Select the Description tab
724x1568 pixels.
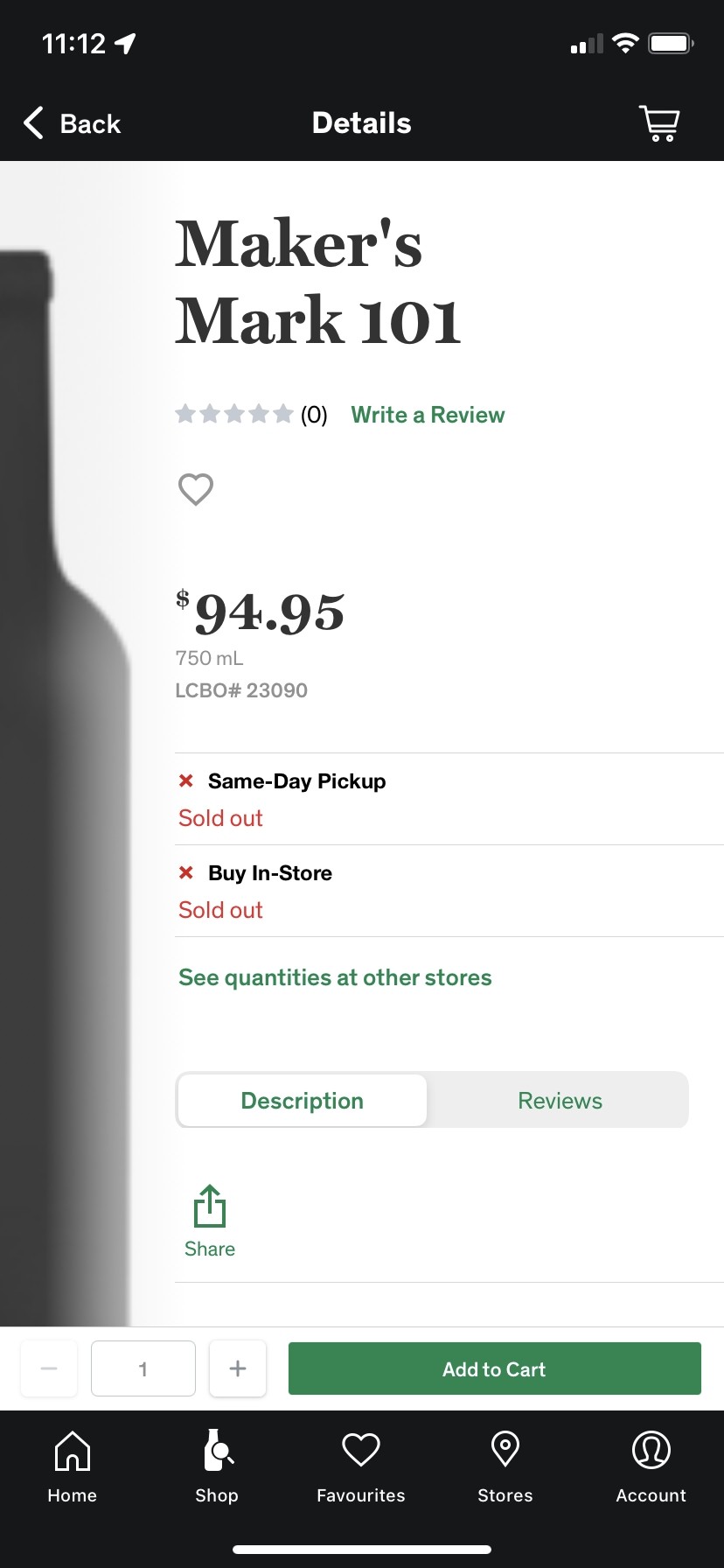click(x=303, y=1101)
